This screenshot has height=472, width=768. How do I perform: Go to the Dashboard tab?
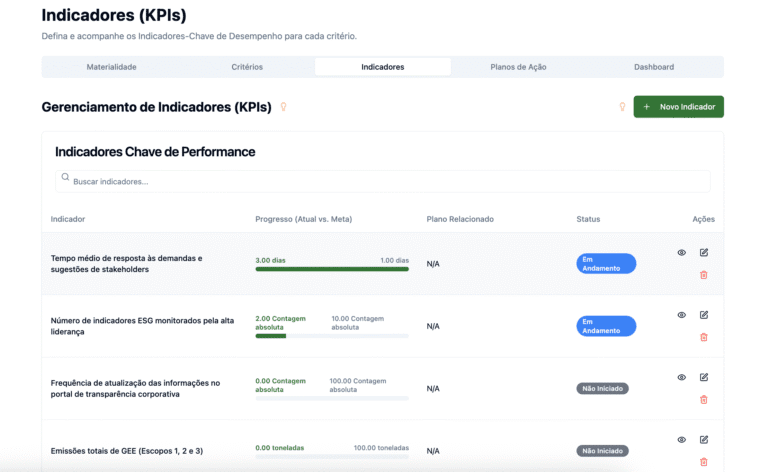pos(654,67)
